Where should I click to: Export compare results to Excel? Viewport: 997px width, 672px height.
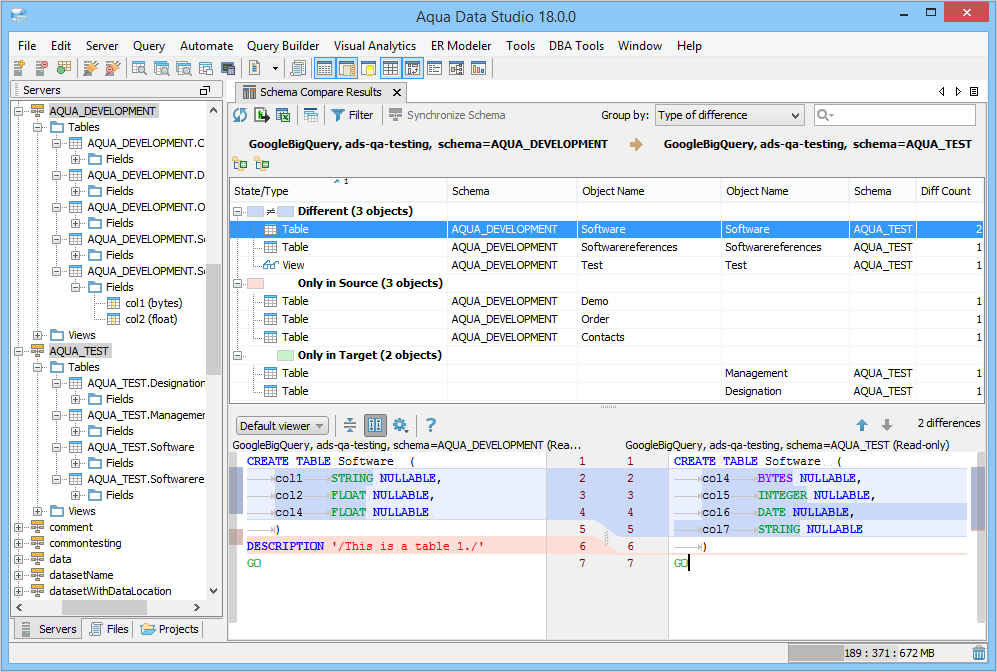(x=283, y=115)
